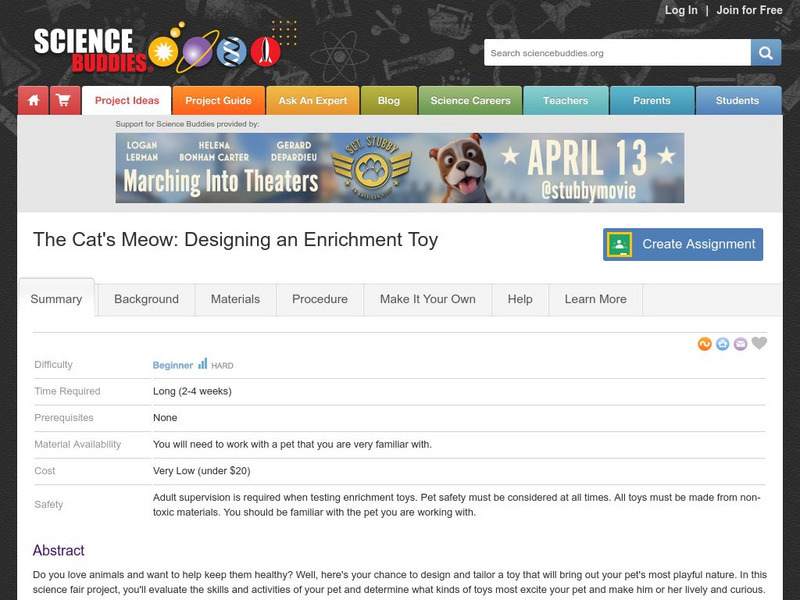Open the Teachers tab
This screenshot has width=800, height=600.
coord(565,101)
